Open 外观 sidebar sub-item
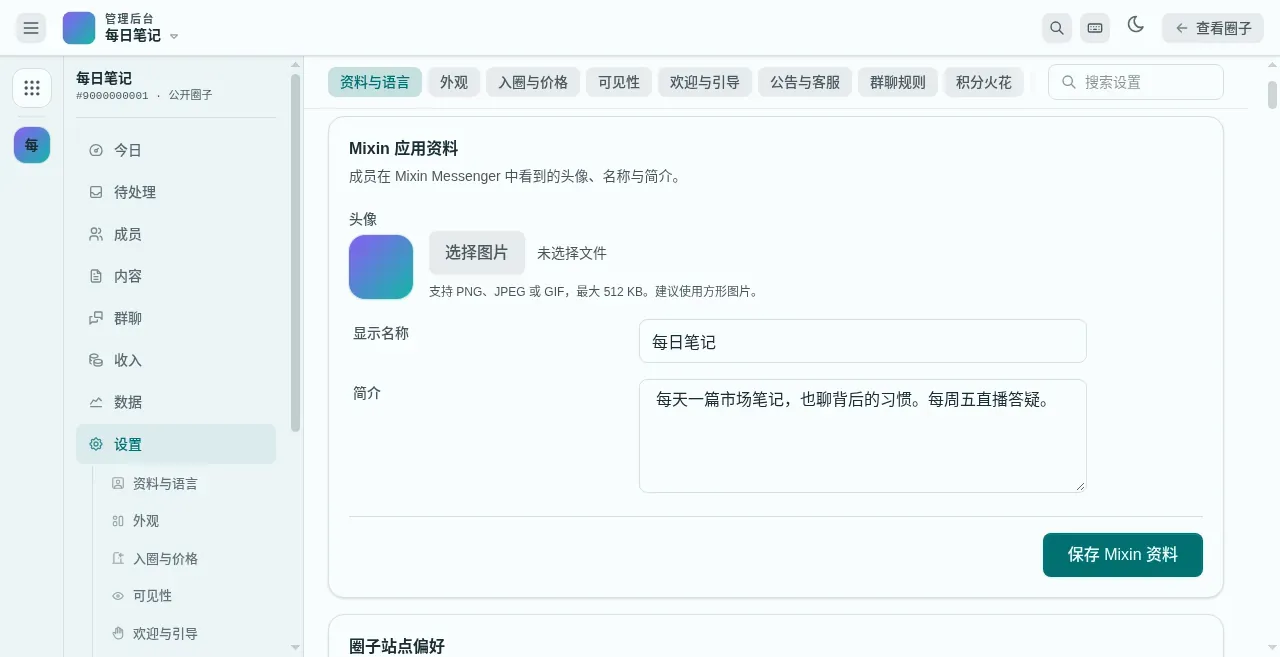This screenshot has width=1280, height=657. [135, 521]
